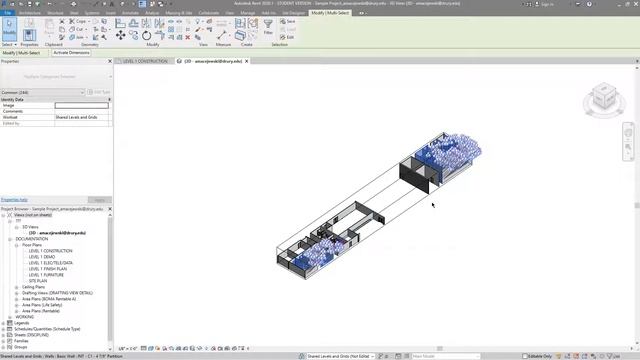Click the Mirror Draw Axis icon
This screenshot has height=360, width=640.
(159, 23)
